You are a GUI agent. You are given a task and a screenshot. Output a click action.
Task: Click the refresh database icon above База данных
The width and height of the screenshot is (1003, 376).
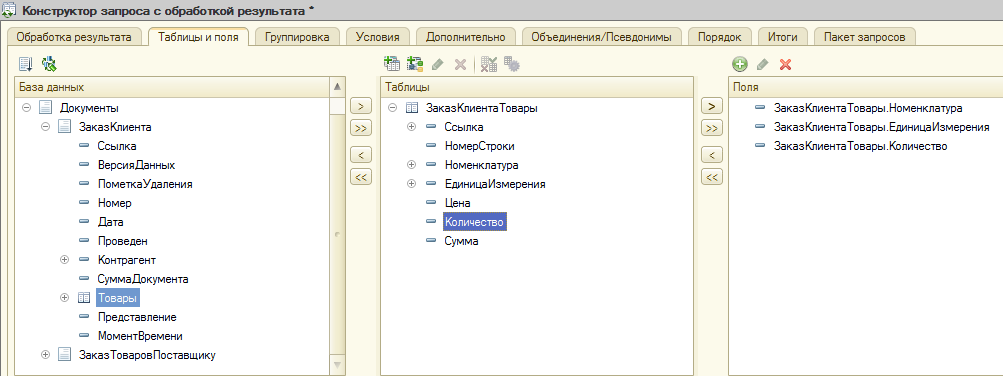49,63
